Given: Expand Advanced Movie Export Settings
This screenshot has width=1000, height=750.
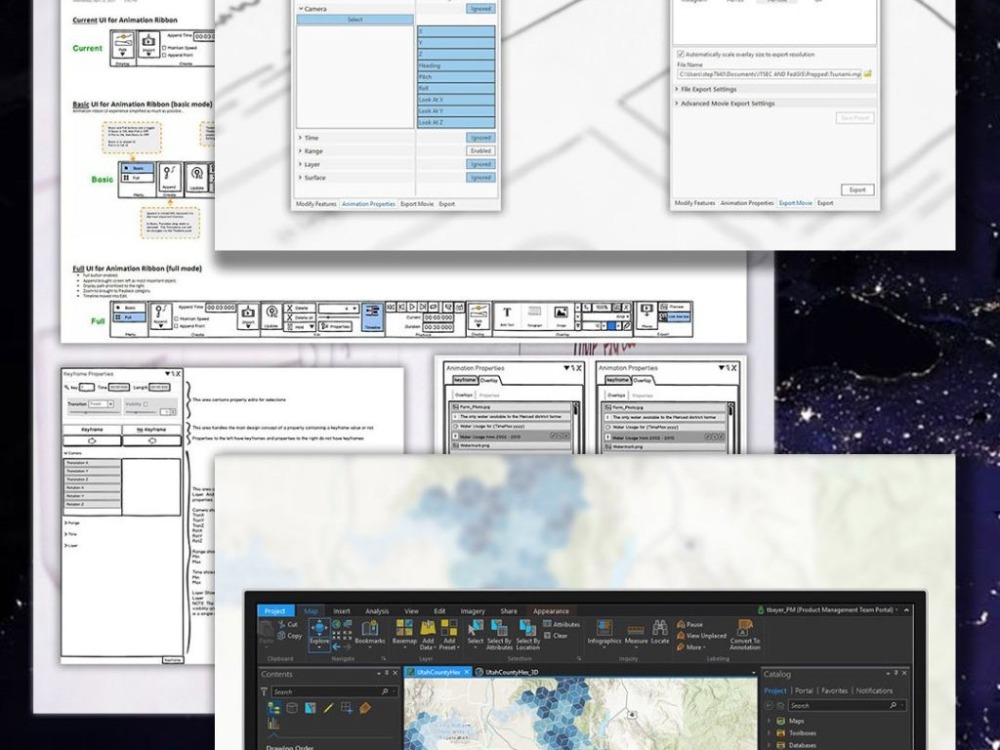Looking at the screenshot, I should click(677, 103).
